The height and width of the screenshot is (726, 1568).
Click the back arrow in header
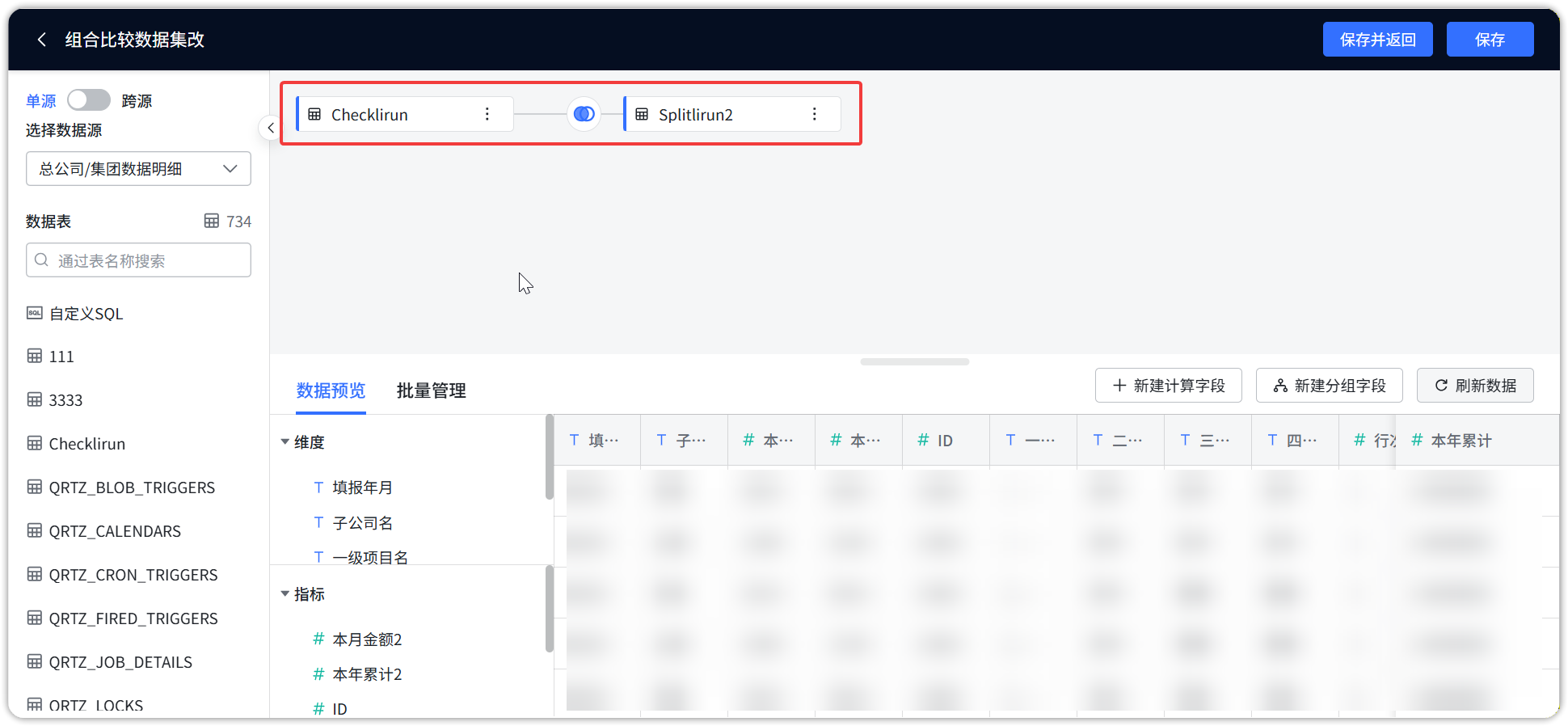pos(42,40)
